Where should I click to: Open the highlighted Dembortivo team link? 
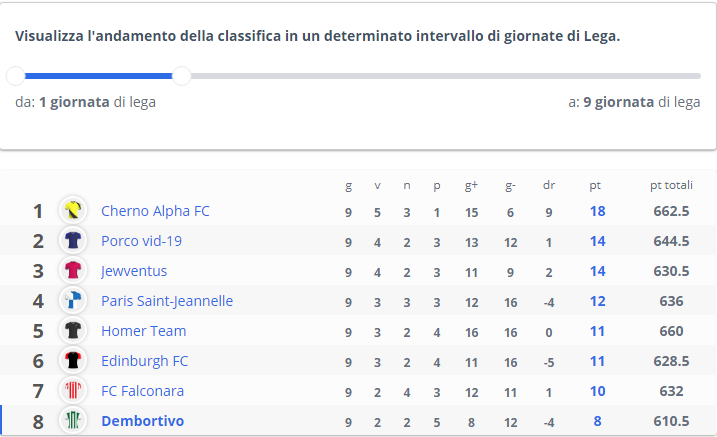point(143,421)
